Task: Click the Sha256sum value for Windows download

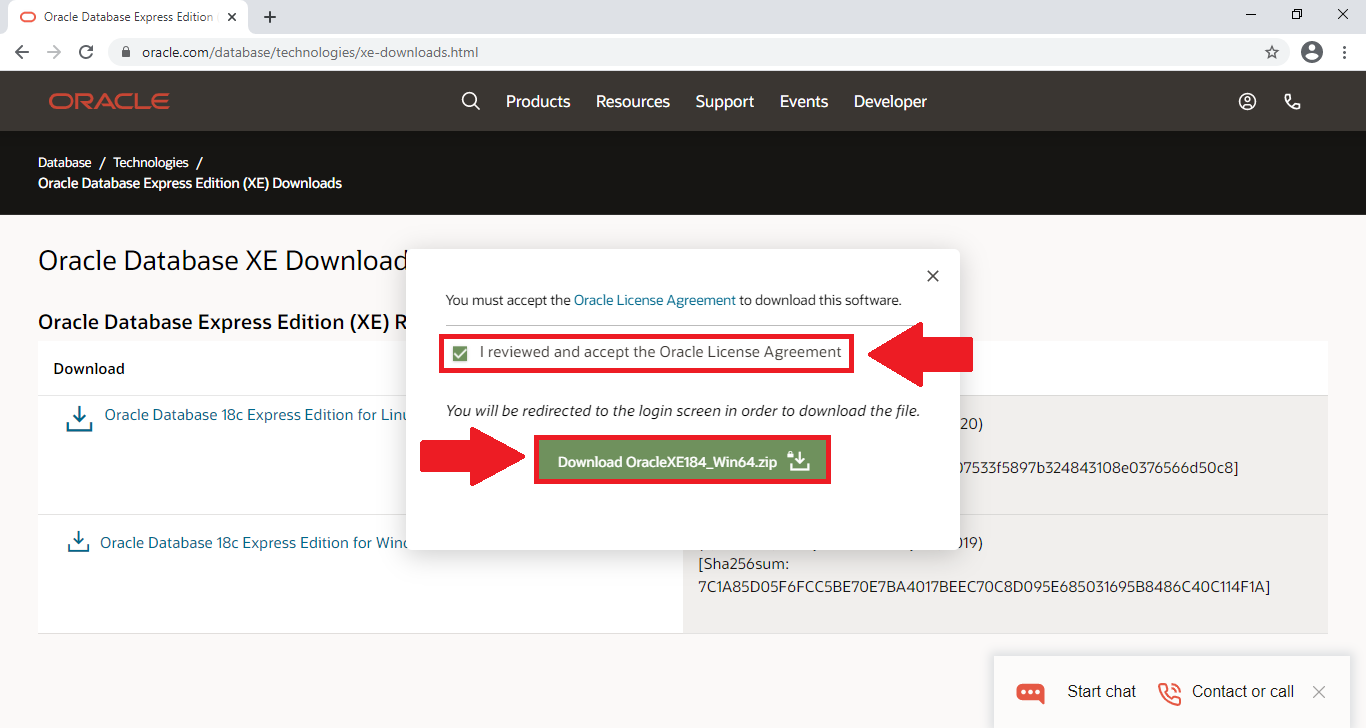Action: (x=984, y=587)
